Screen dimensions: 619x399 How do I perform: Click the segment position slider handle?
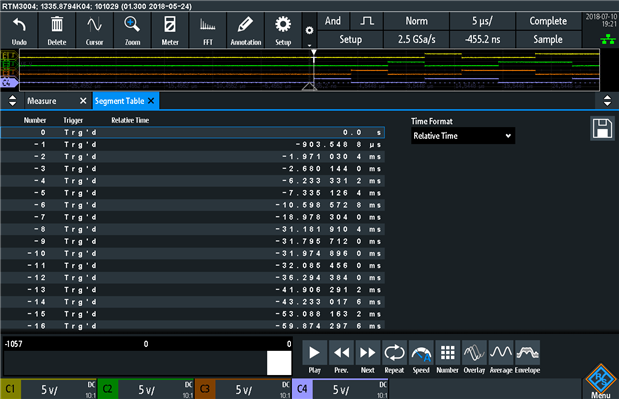click(279, 363)
